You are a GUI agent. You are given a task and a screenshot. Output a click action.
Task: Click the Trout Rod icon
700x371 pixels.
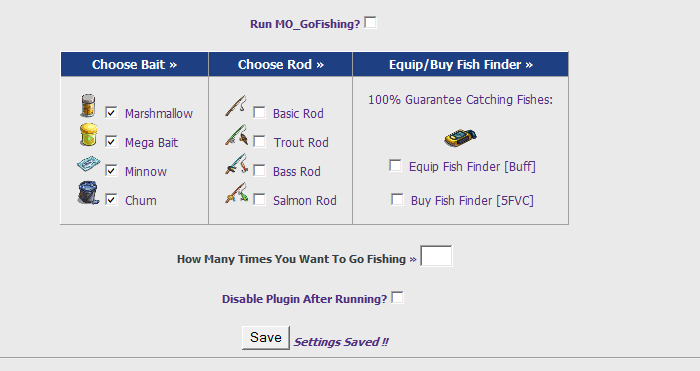tap(236, 135)
